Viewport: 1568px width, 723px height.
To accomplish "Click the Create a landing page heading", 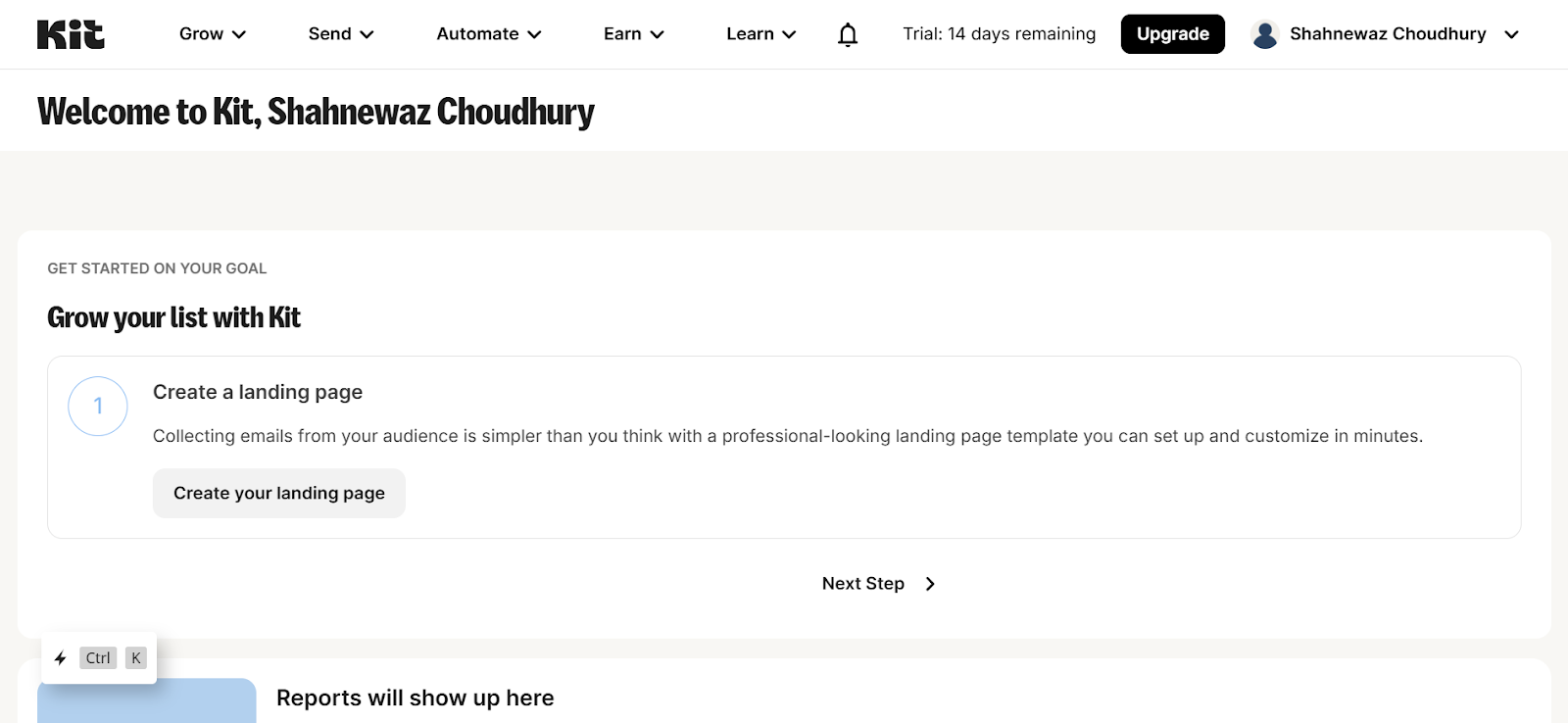I will coord(258,392).
